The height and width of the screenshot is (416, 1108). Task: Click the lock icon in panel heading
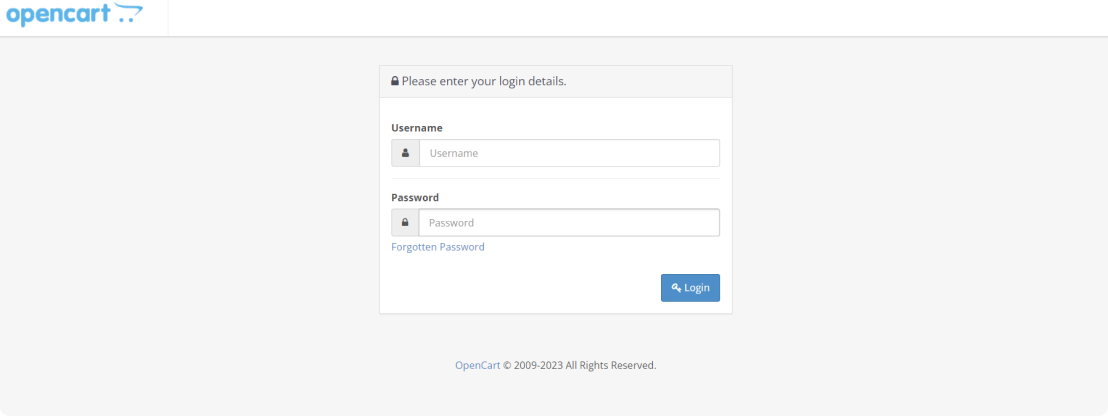point(395,81)
